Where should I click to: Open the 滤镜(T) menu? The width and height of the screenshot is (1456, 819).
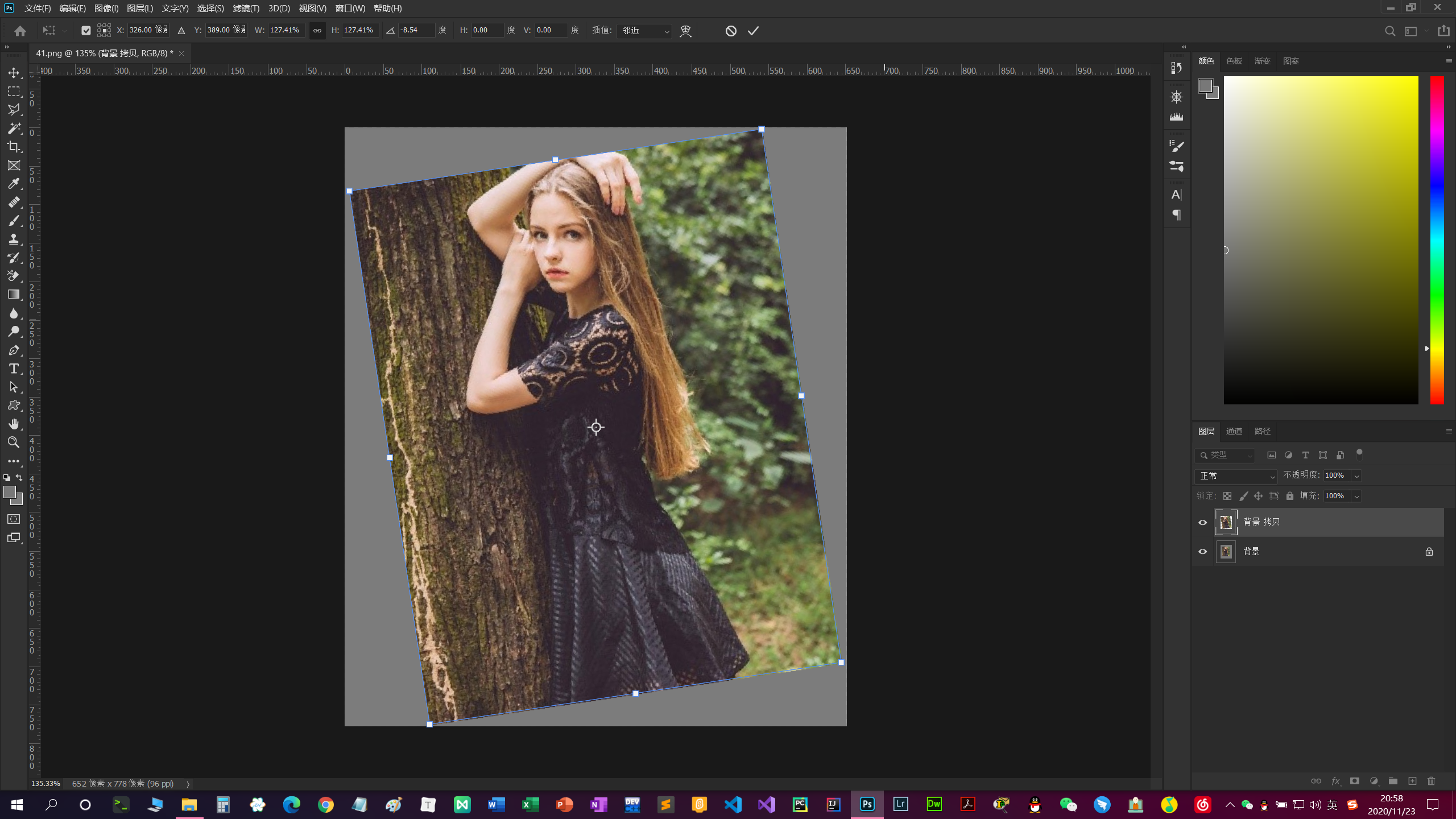(x=246, y=8)
